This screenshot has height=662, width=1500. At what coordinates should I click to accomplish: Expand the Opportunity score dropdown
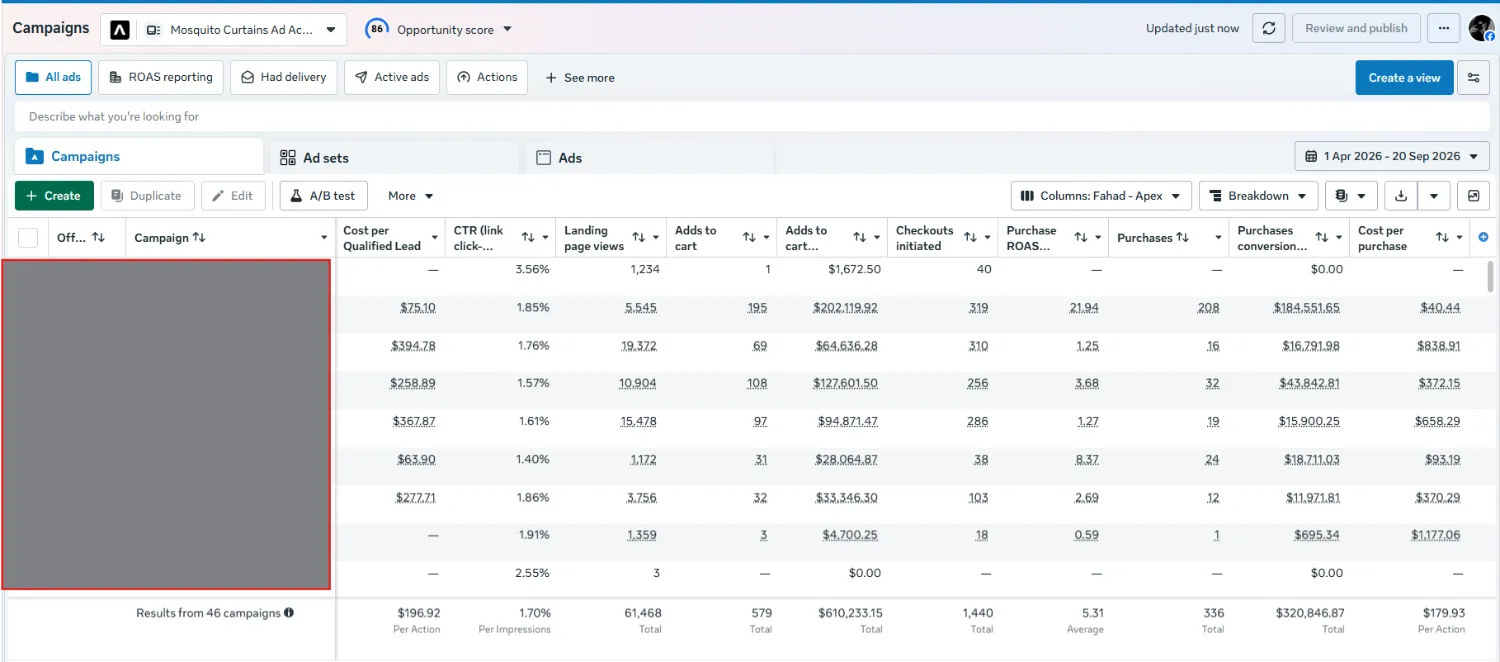(x=507, y=30)
